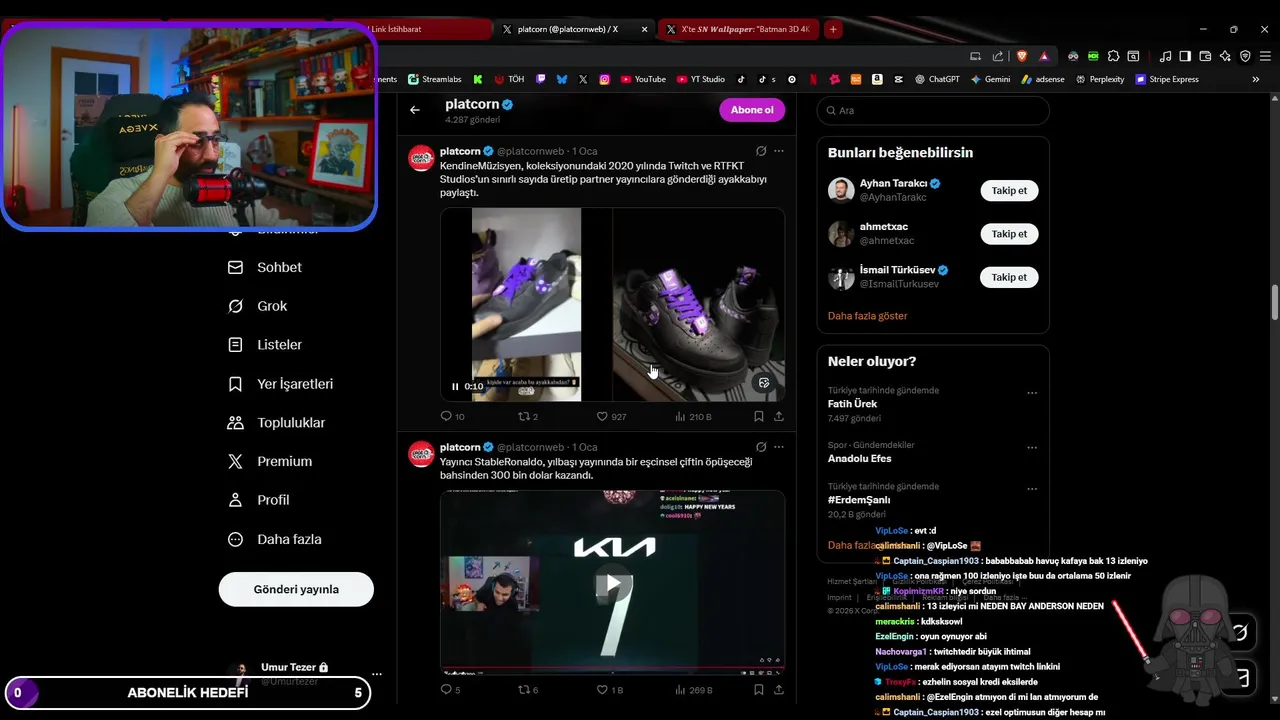1280x720 pixels.
Task: Expand Daha fazla menu in sidebar
Action: point(275,539)
